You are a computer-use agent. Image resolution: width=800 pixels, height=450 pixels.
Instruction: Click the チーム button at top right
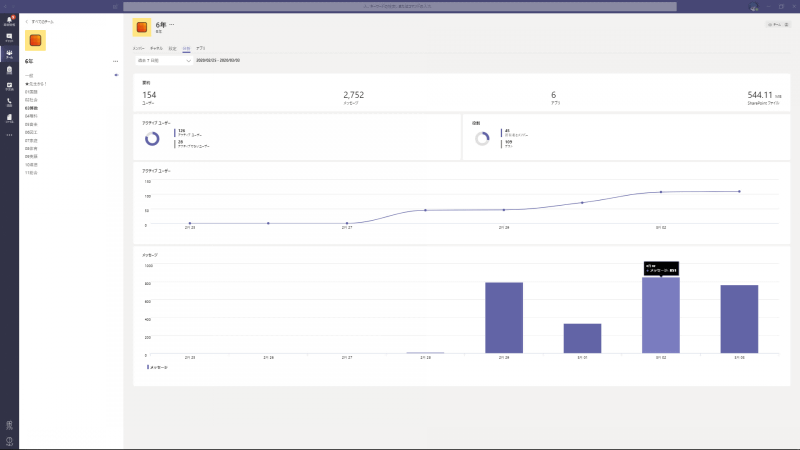point(776,24)
